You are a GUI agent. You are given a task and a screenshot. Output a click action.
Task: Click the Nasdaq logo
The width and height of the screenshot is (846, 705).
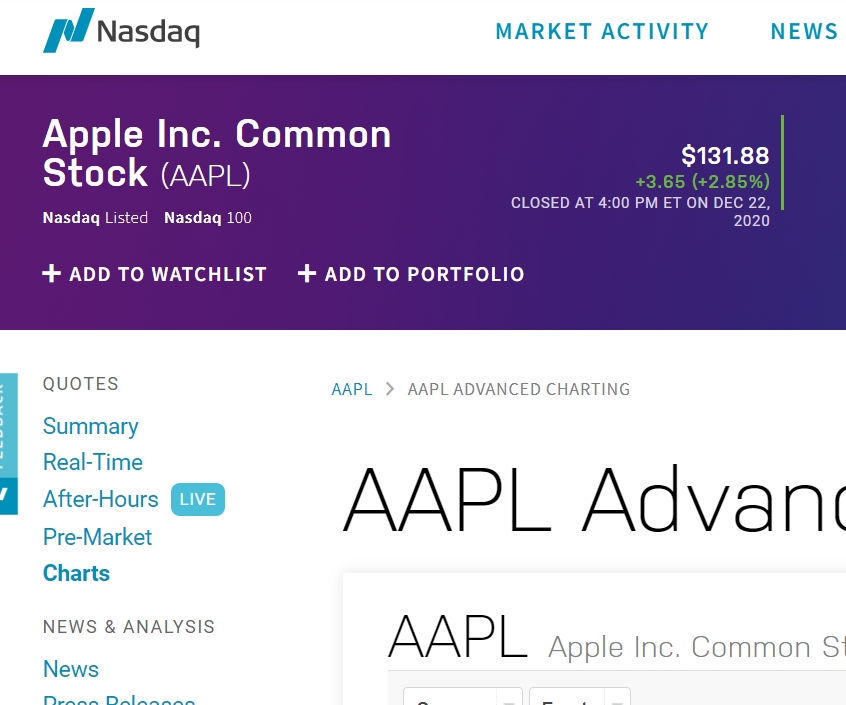[121, 31]
